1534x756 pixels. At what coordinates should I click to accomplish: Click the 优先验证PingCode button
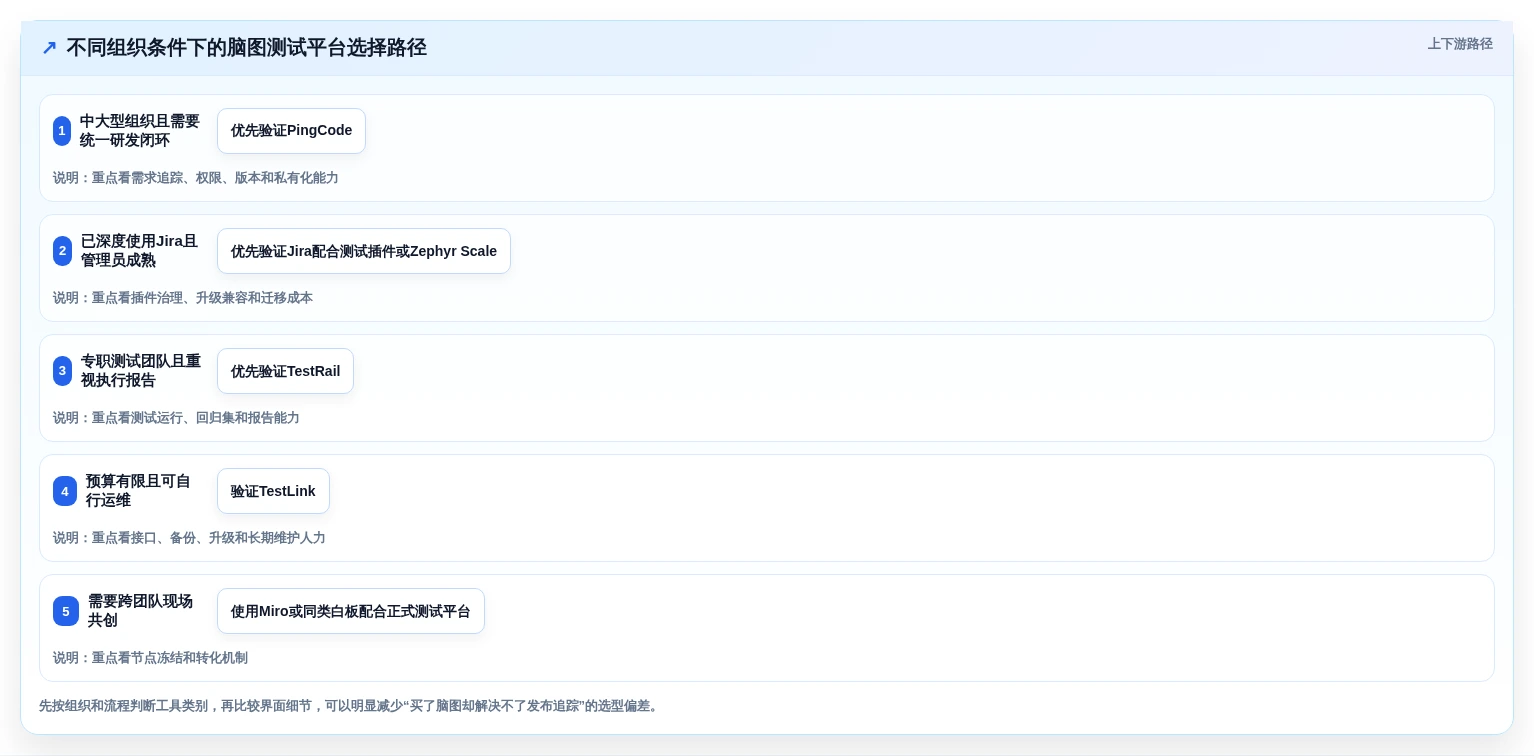click(x=291, y=131)
